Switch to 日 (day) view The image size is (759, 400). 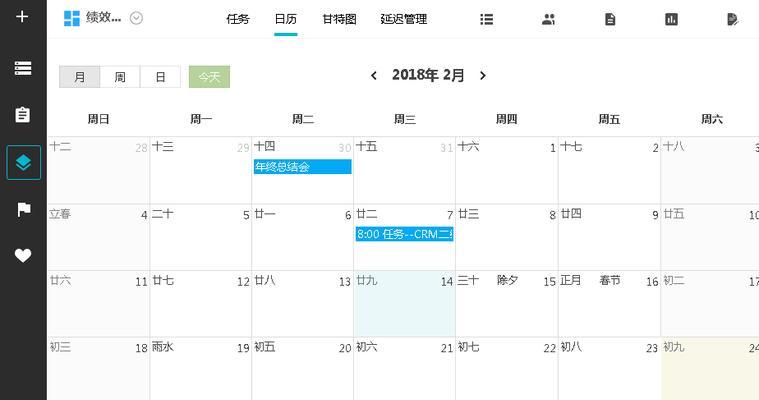pyautogui.click(x=160, y=77)
